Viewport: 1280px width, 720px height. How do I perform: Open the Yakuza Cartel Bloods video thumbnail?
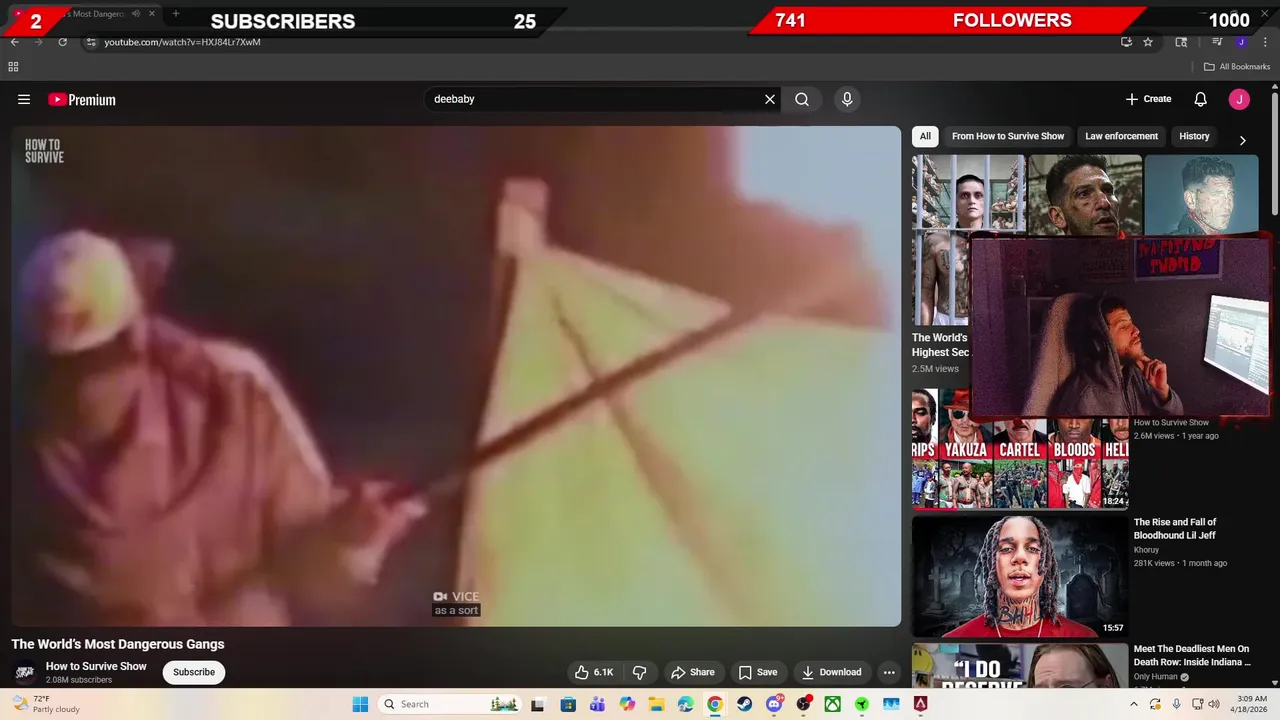tap(1020, 449)
